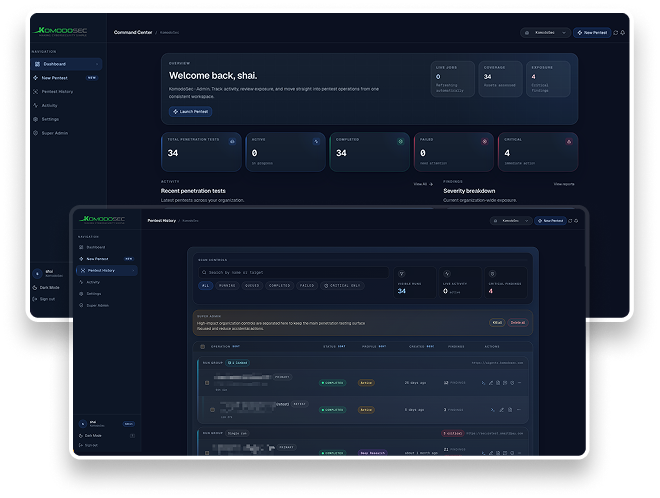Click the Visible Runs filter icon
Viewport: 660px width, 498px height.
click(x=402, y=274)
